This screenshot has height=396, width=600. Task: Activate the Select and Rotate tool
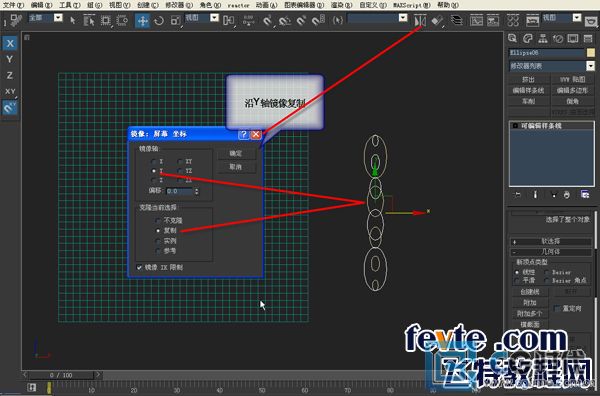click(159, 20)
